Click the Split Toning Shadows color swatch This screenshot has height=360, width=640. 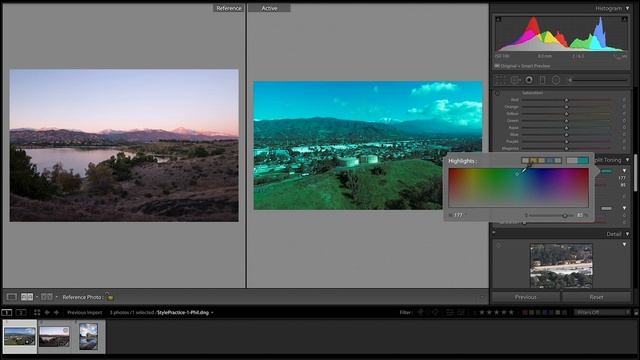[607, 209]
